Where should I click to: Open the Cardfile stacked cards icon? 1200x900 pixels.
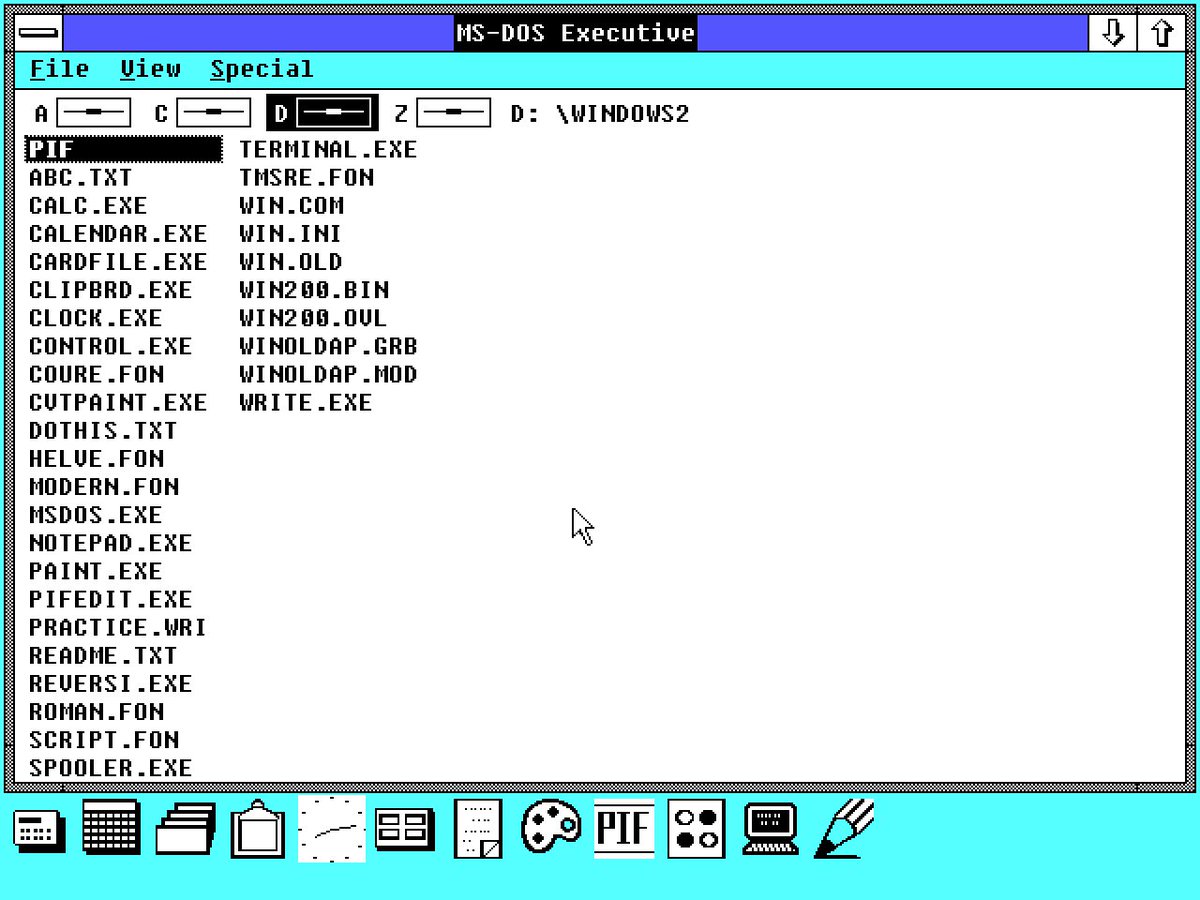(x=185, y=828)
